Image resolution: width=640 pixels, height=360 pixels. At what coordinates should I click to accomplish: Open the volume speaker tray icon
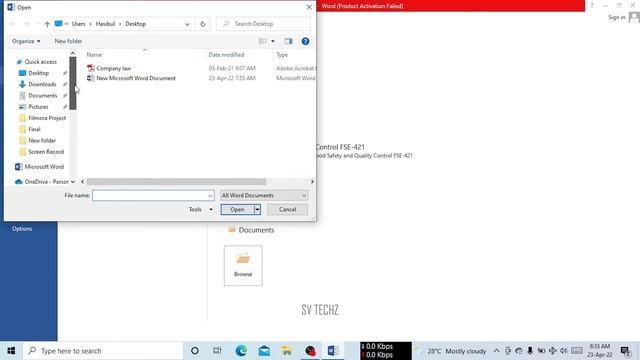[x=564, y=351]
